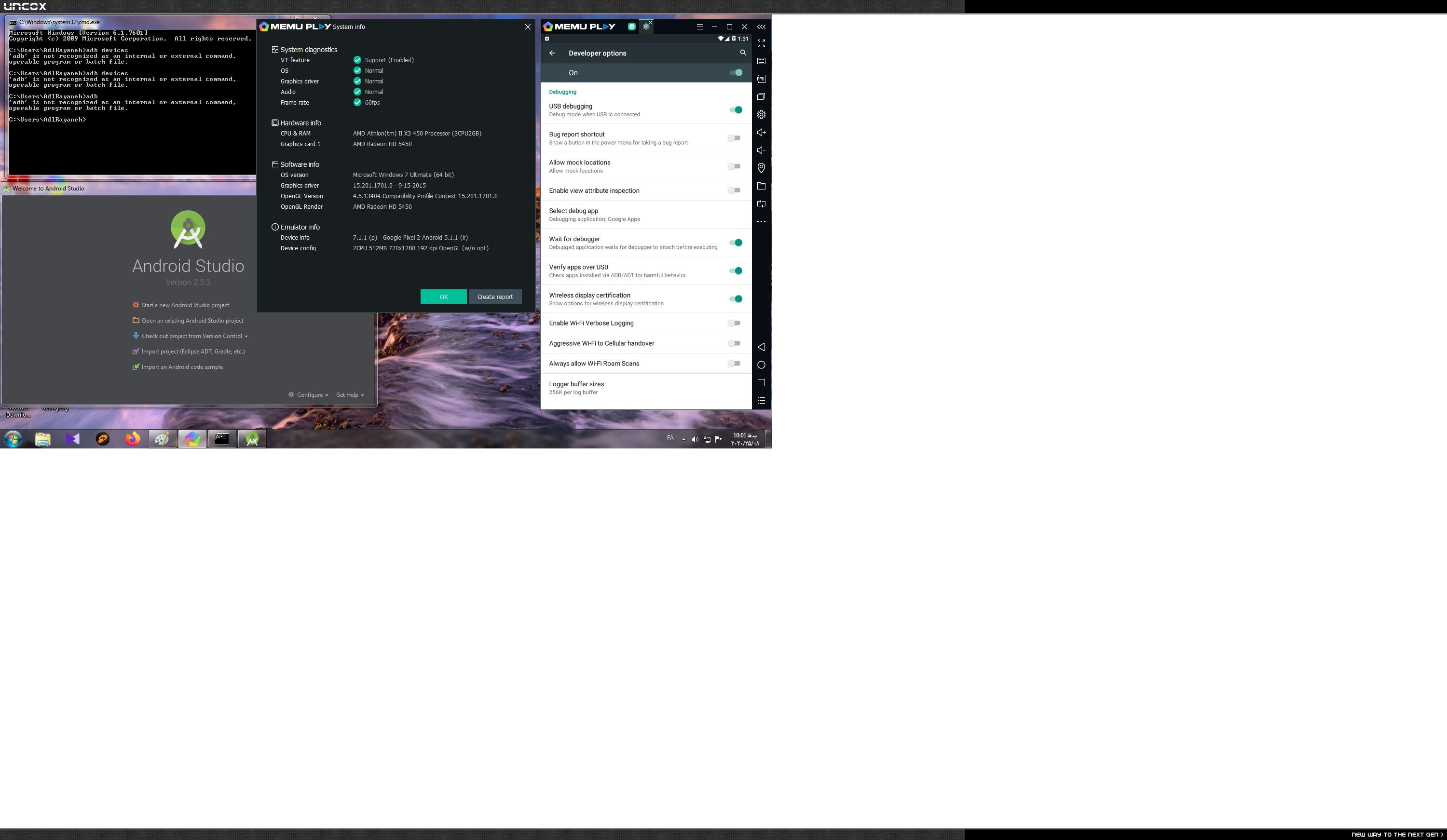Click the MEmu Play icon in the taskbar

[192, 439]
